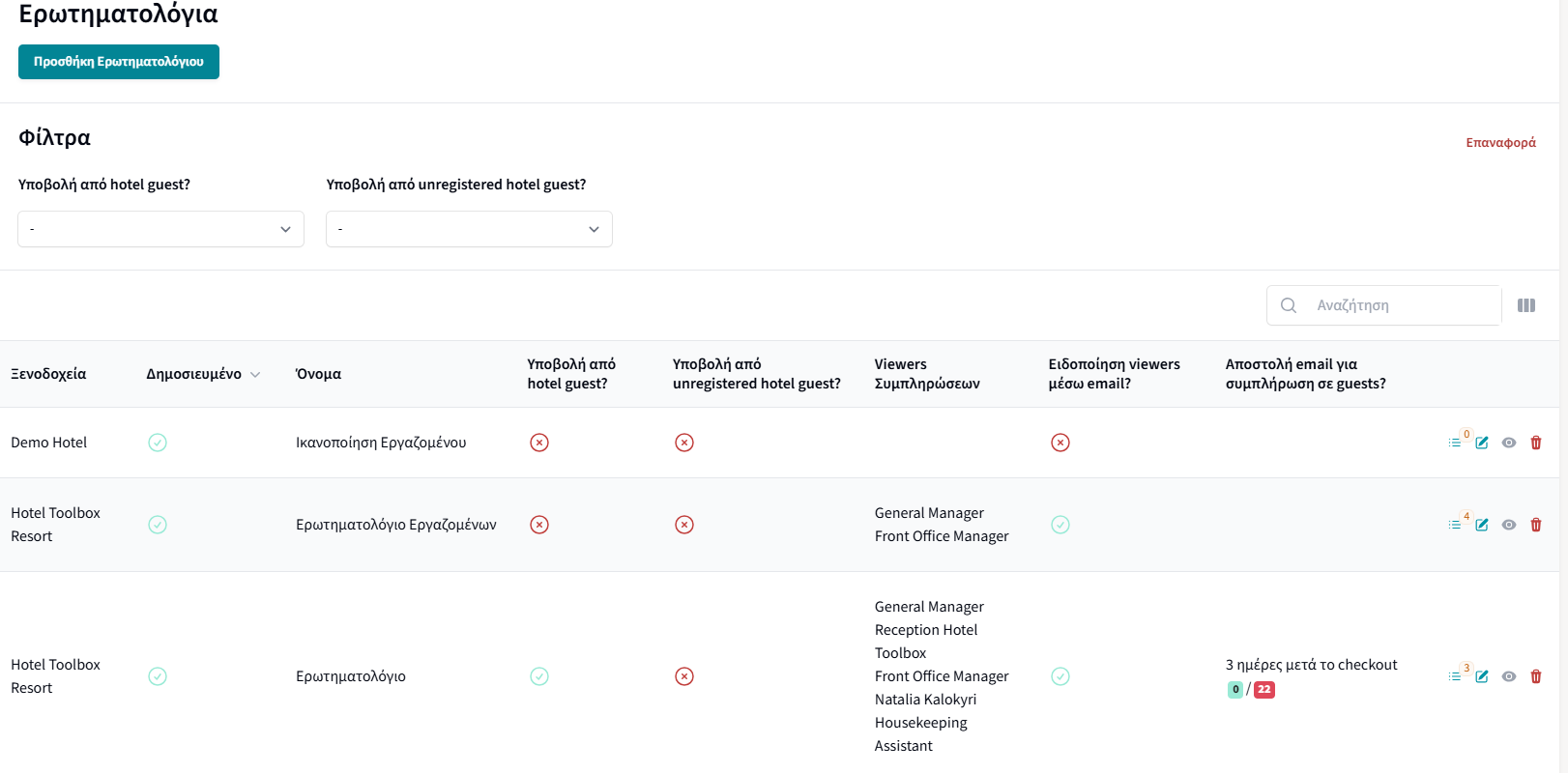Click the red 22 count badge

coord(1264,690)
